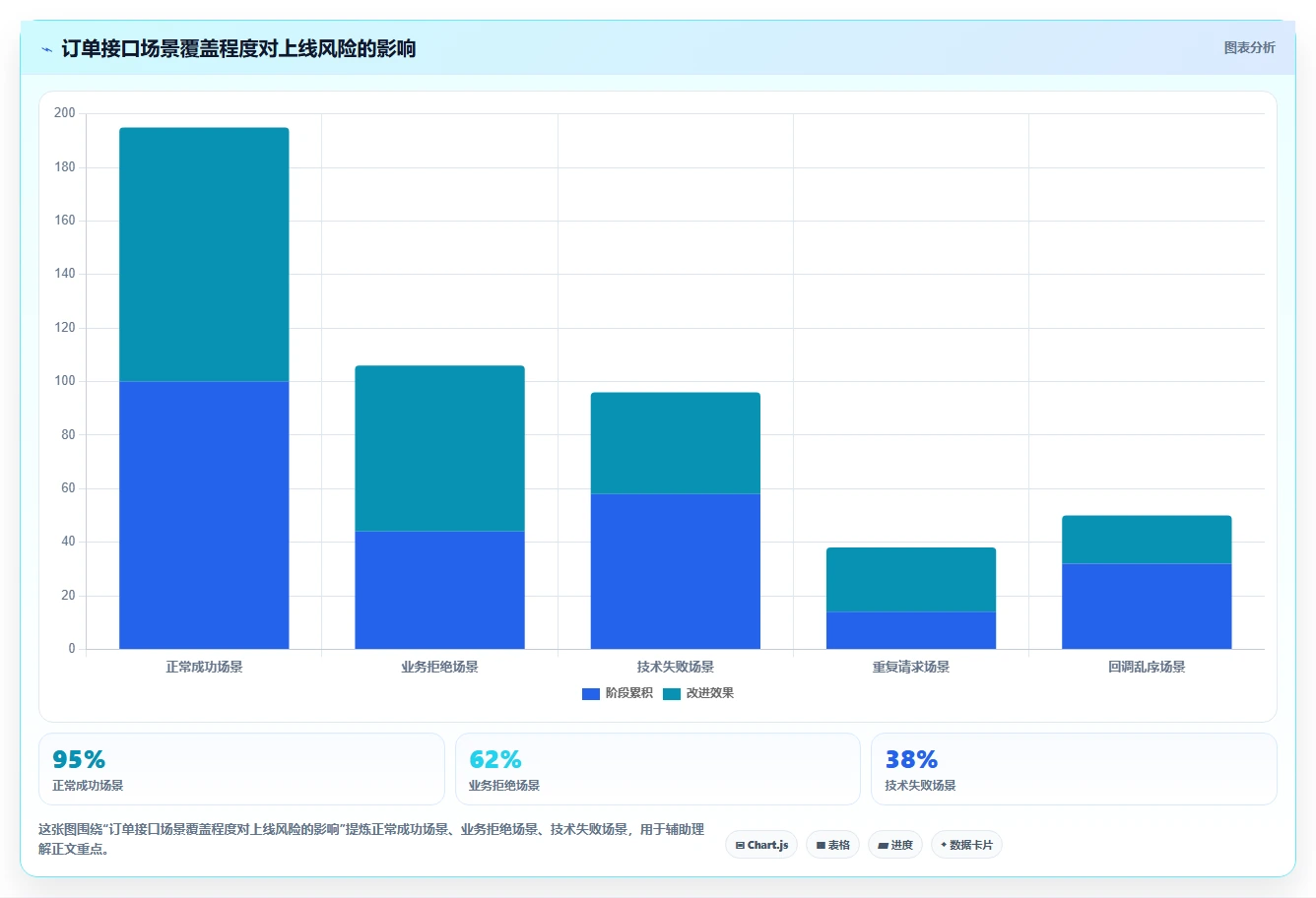Image resolution: width=1316 pixels, height=898 pixels.
Task: Click the 回调乱序场景 x-axis label
Action: 1147,667
